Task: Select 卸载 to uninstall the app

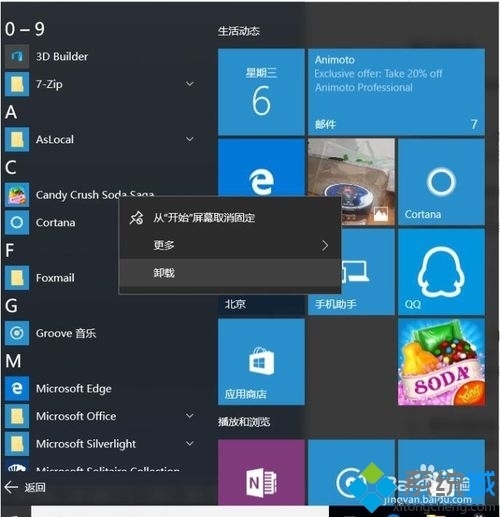Action: (230, 273)
